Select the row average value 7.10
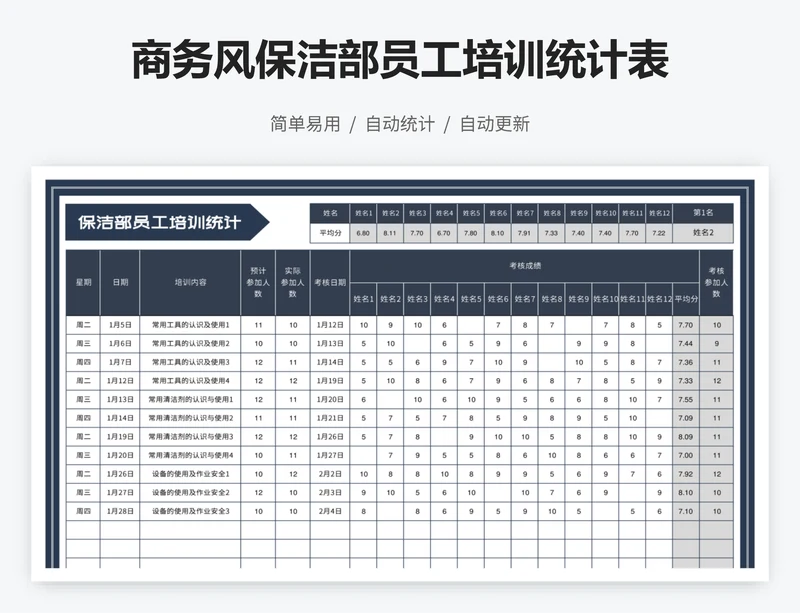This screenshot has height=613, width=800. point(686,511)
